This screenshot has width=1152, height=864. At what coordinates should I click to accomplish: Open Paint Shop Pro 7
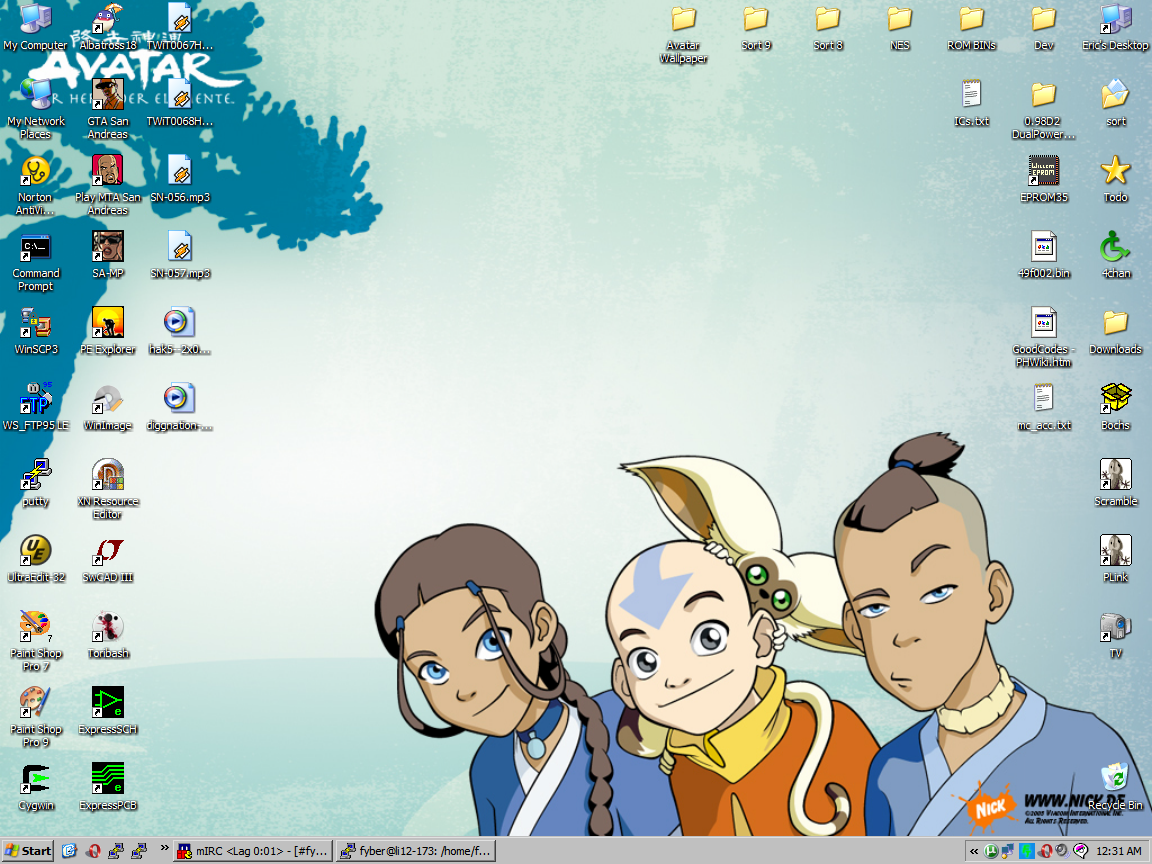click(x=35, y=641)
